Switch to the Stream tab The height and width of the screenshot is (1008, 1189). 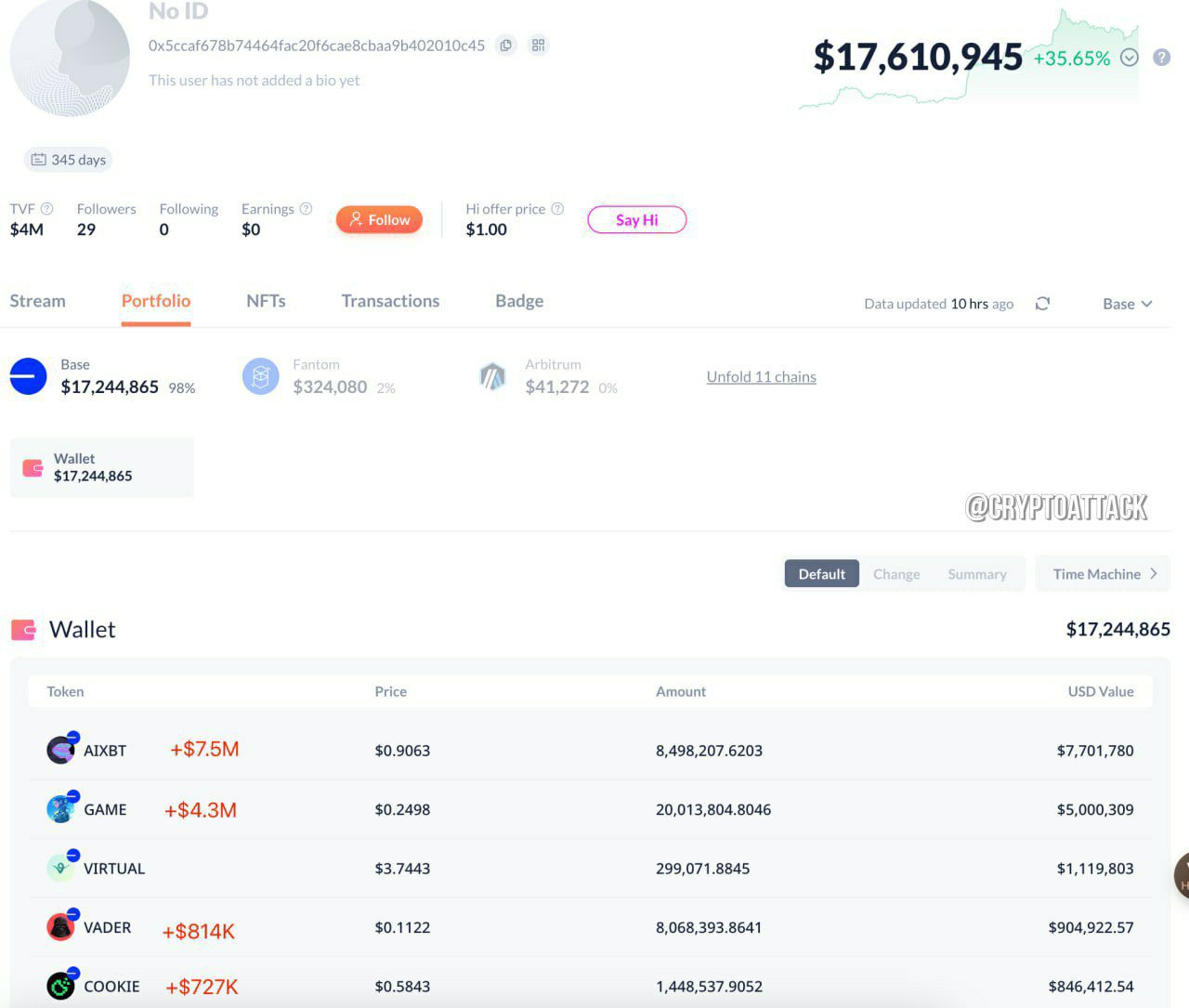pyautogui.click(x=37, y=301)
